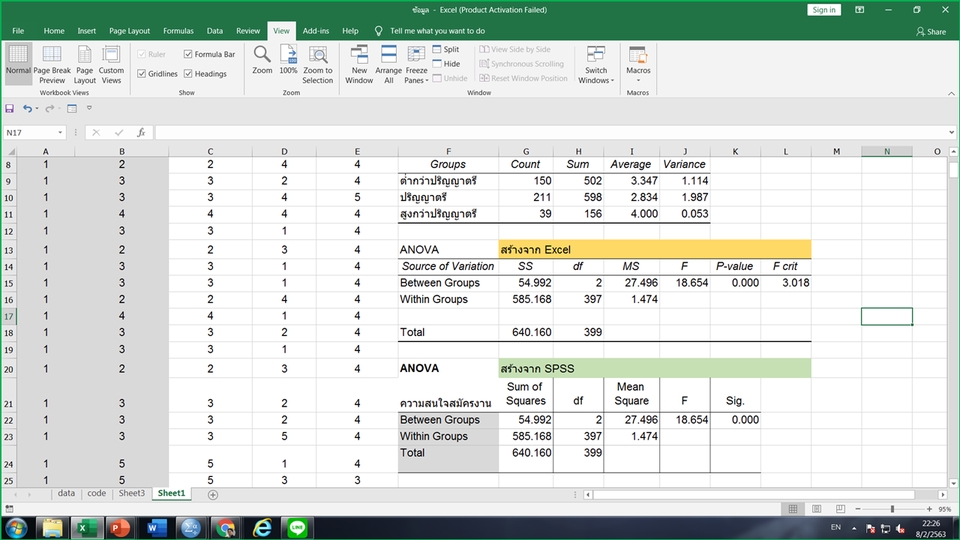Open Custom Views dialog

coord(111,64)
